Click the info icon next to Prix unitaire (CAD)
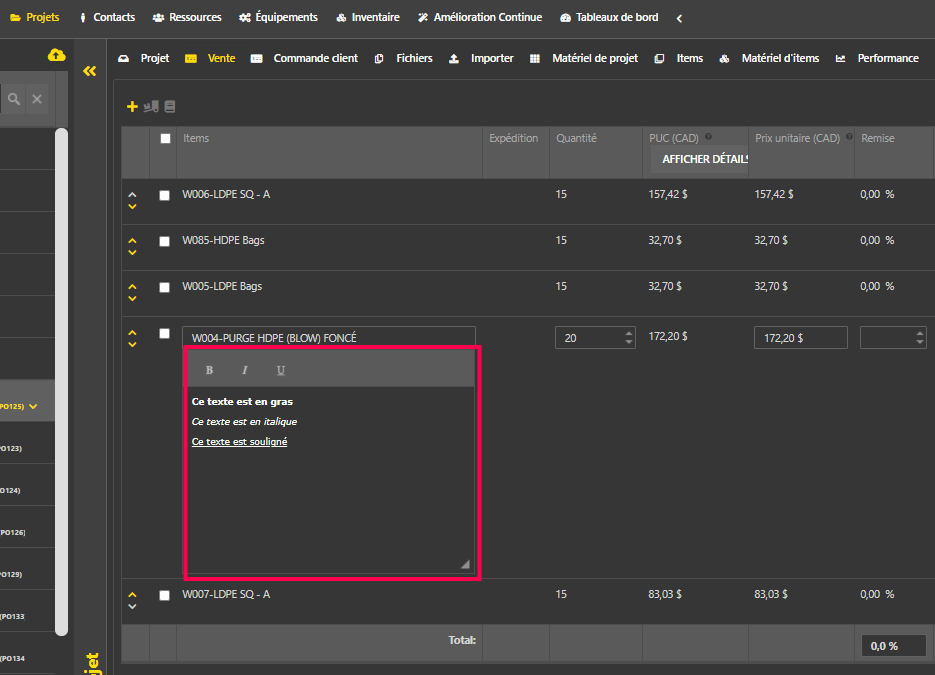The height and width of the screenshot is (675, 935). click(x=849, y=137)
